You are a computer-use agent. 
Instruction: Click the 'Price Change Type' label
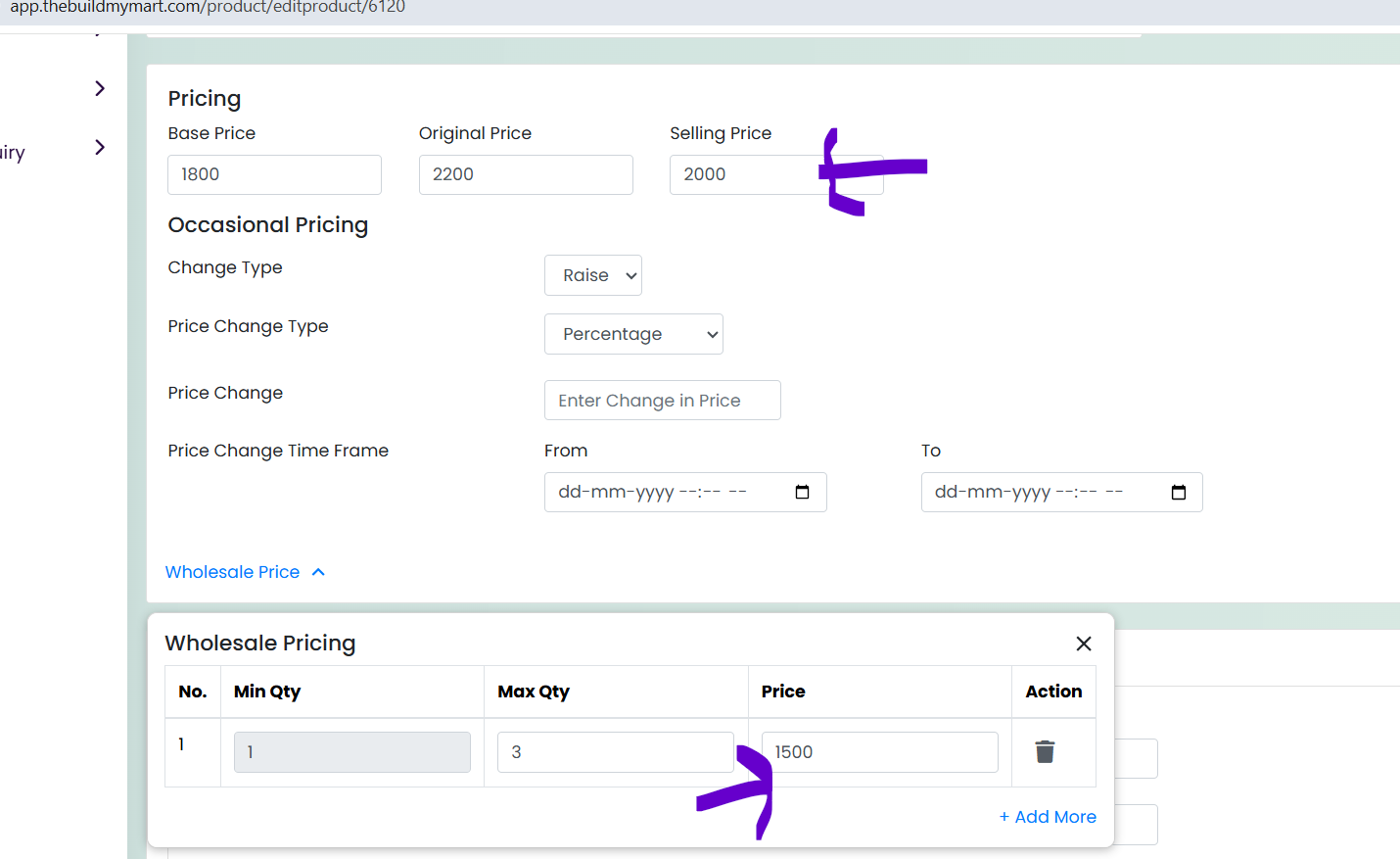click(248, 326)
